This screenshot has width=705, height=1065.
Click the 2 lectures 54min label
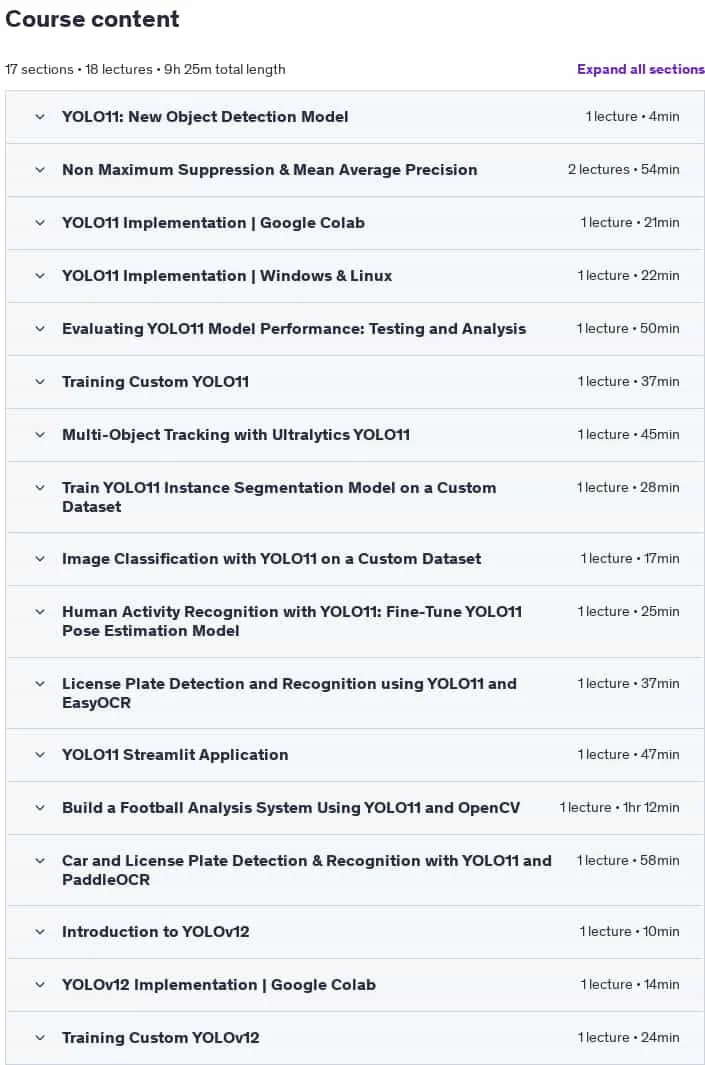pos(623,170)
